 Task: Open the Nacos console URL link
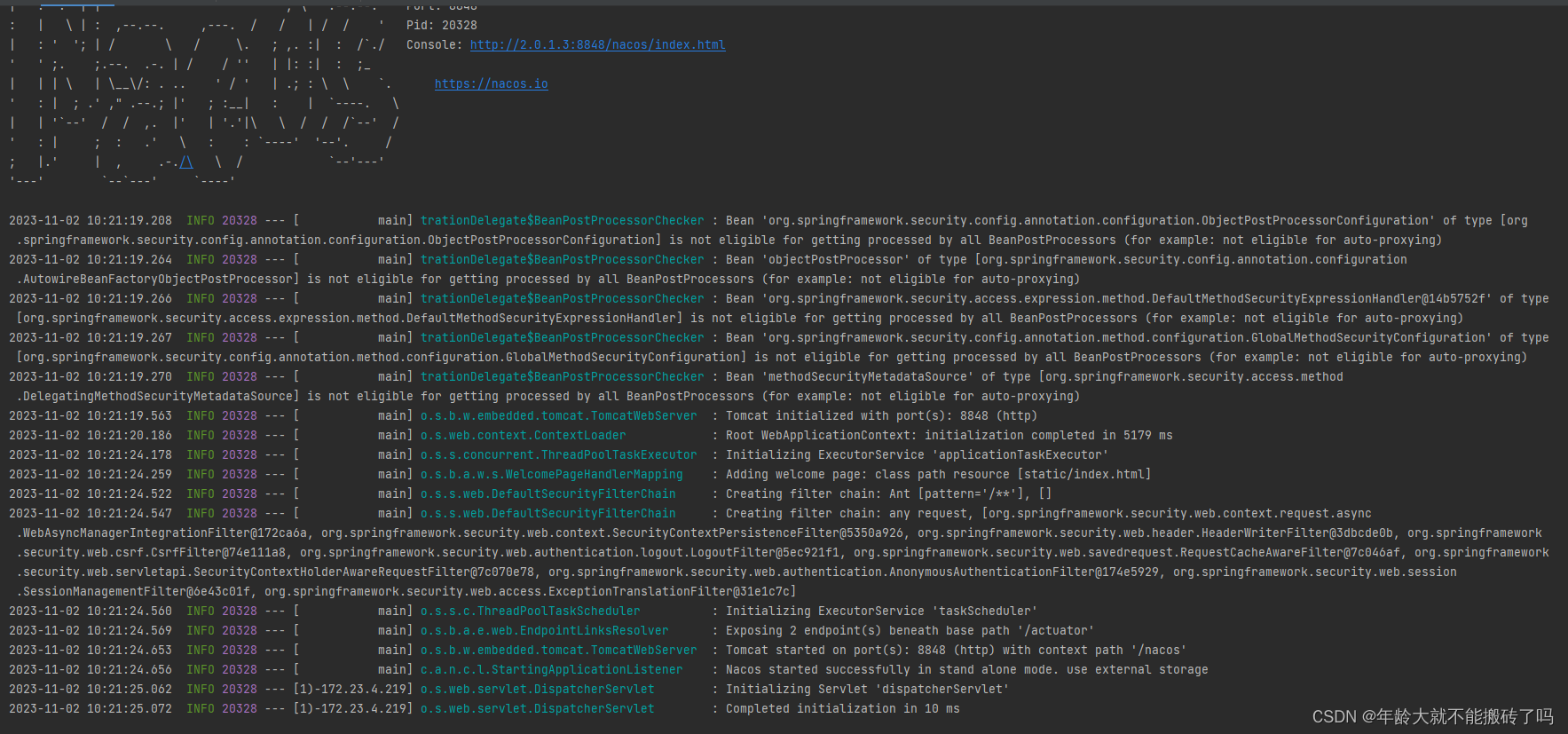(597, 44)
